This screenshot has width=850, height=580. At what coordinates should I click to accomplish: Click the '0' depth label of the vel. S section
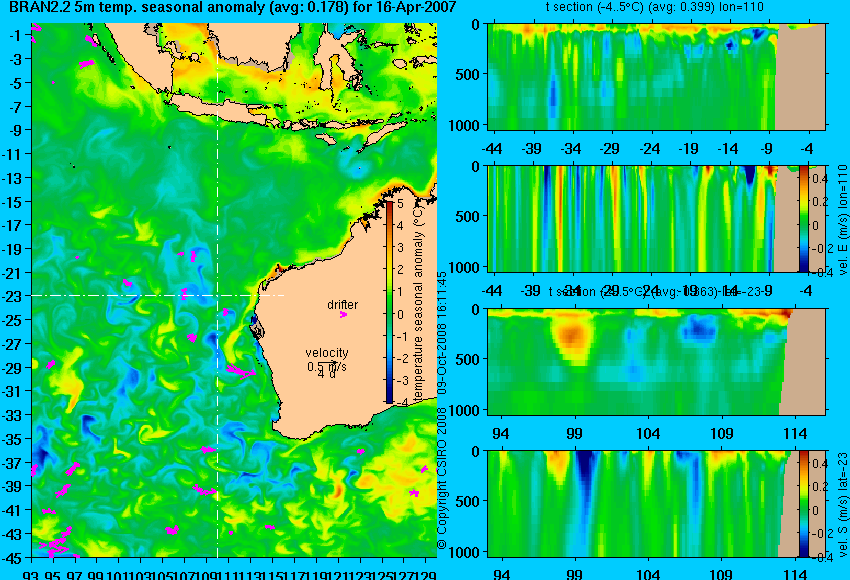[475, 452]
